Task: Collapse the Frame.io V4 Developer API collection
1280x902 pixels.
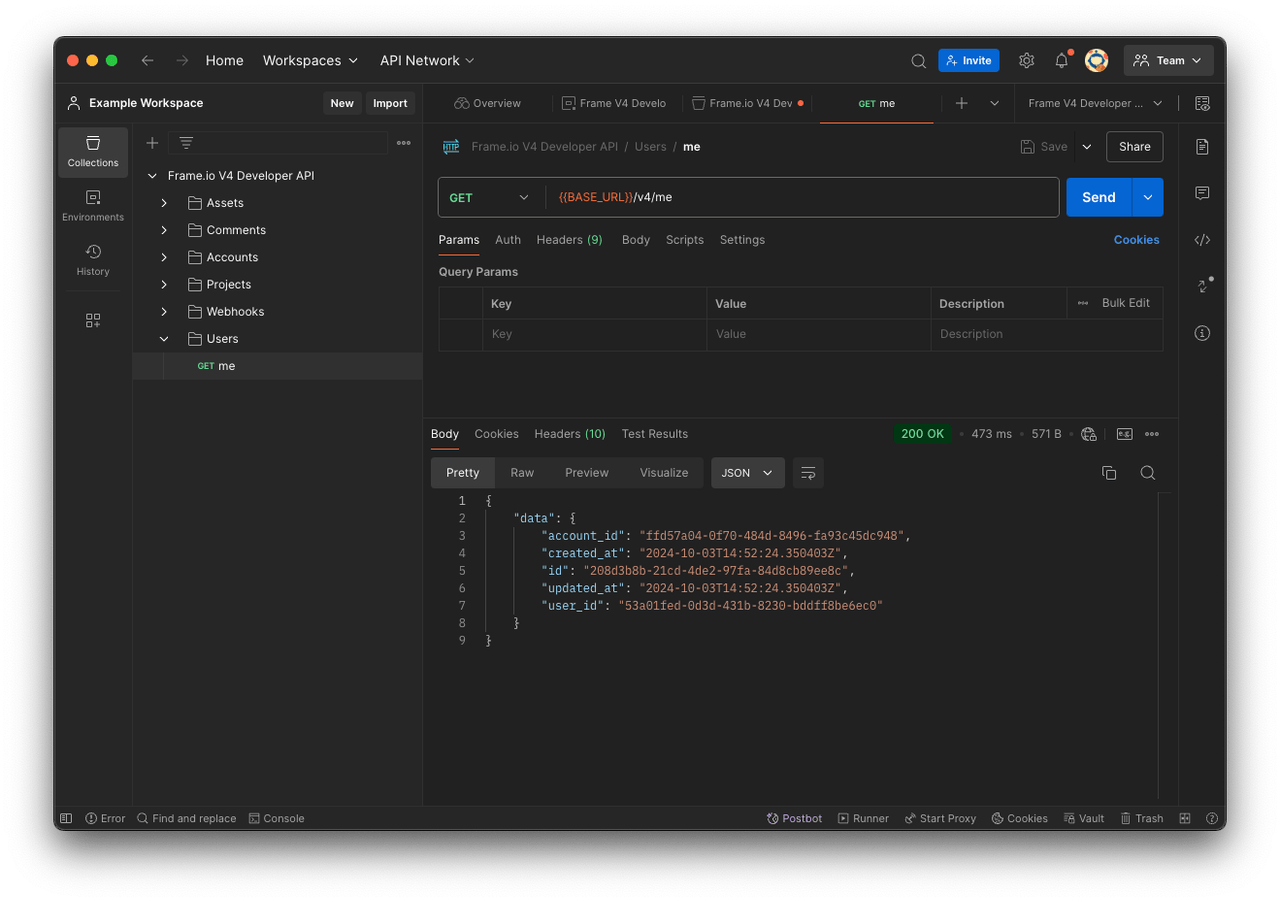Action: pyautogui.click(x=152, y=176)
